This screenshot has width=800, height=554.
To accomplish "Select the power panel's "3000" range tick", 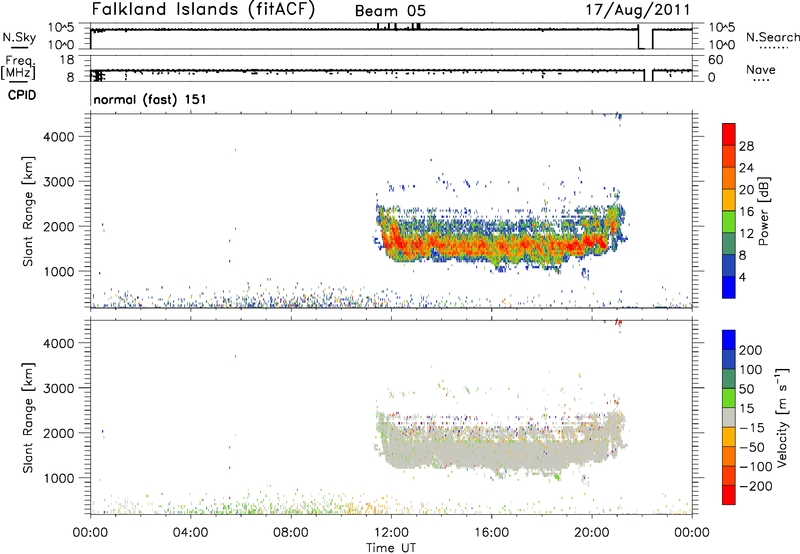I will point(59,182).
